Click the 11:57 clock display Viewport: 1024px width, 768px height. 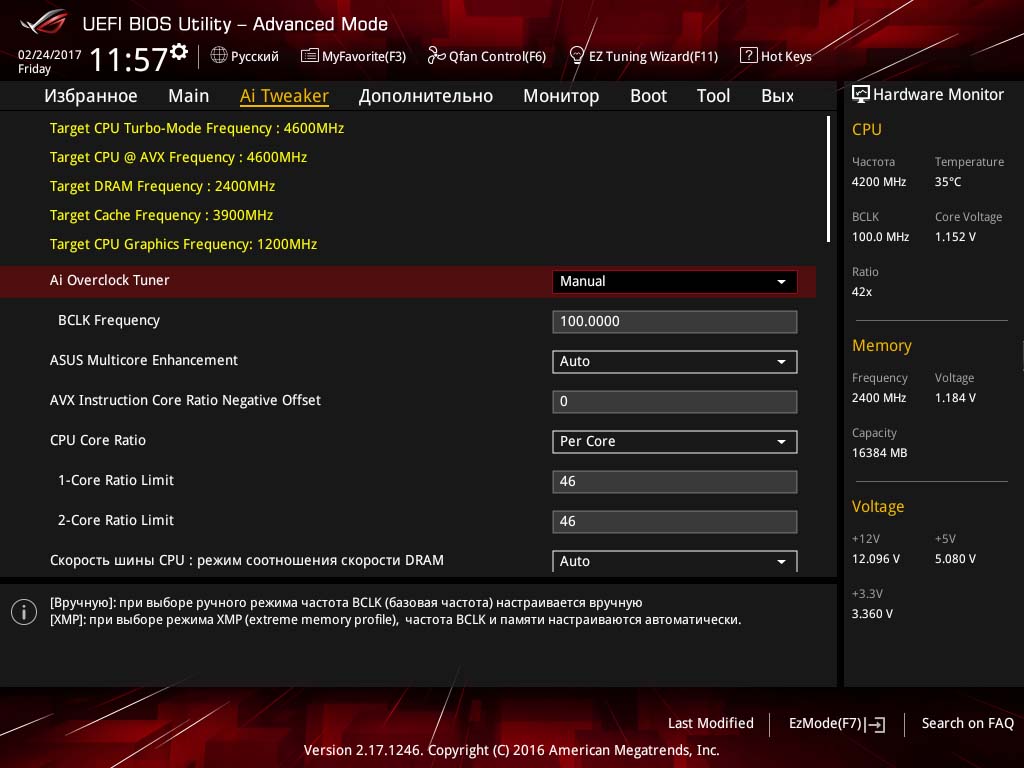[129, 59]
